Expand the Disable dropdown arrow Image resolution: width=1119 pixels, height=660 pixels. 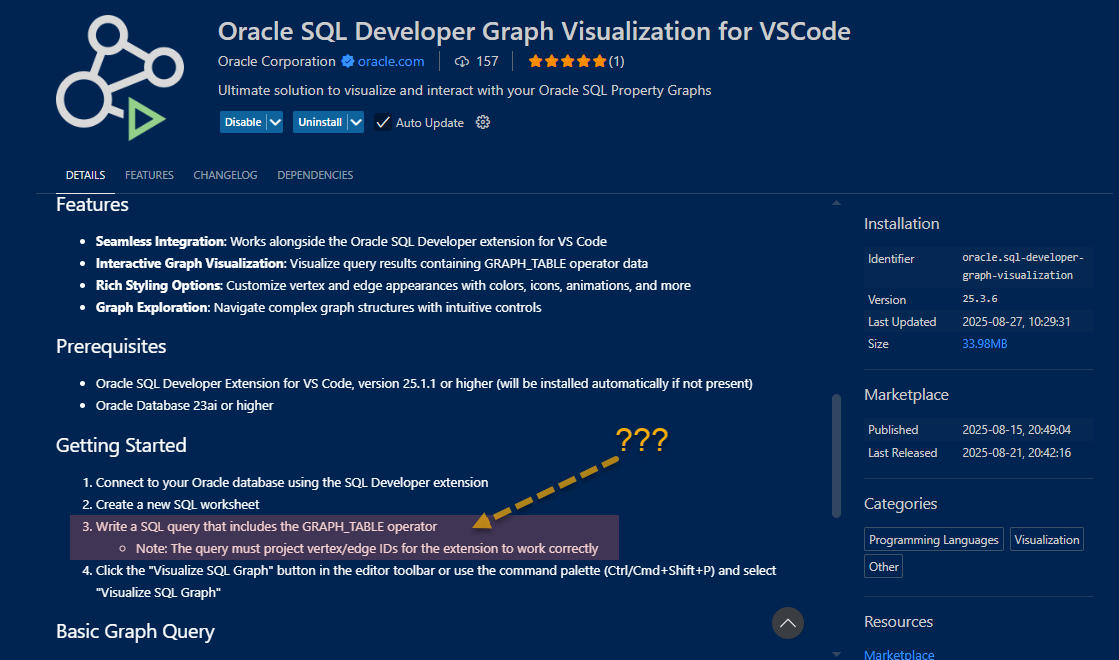click(275, 122)
